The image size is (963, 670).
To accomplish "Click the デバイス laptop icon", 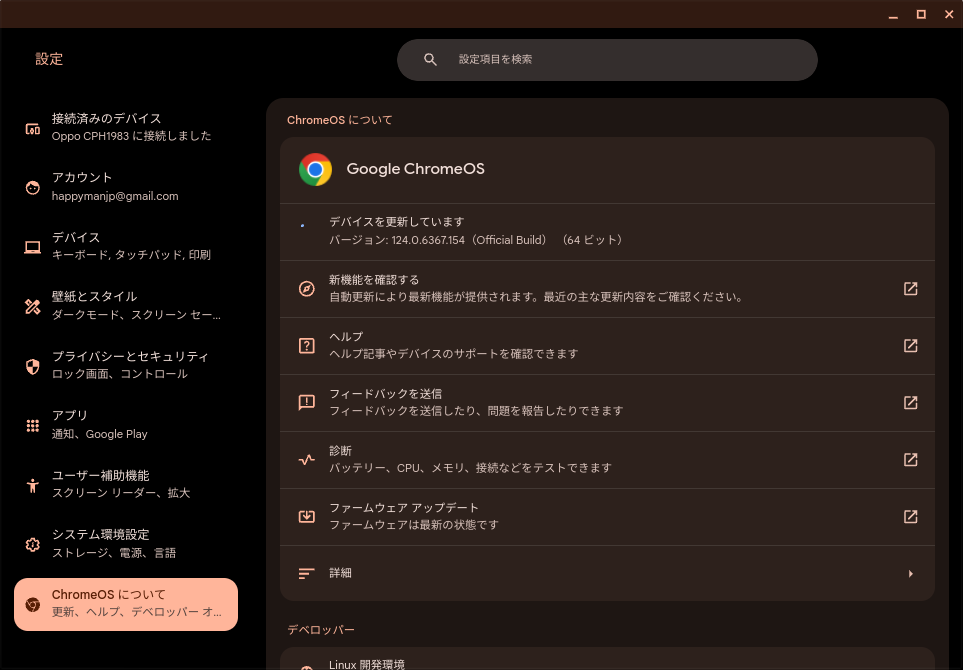I will [33, 247].
